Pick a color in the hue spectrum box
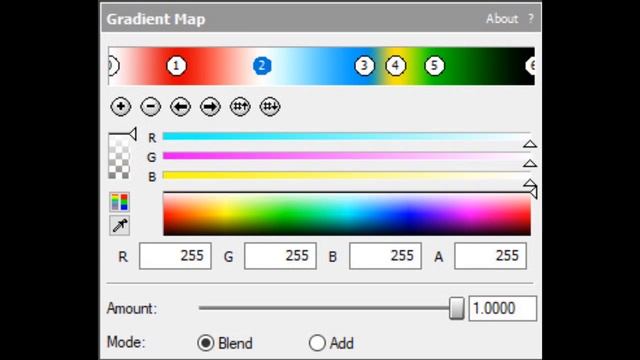Viewport: 640px width, 360px height. point(347,213)
